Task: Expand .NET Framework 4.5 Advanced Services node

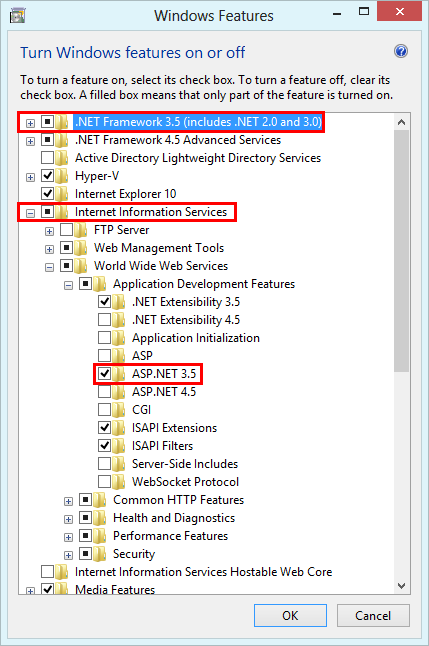Action: (30, 141)
